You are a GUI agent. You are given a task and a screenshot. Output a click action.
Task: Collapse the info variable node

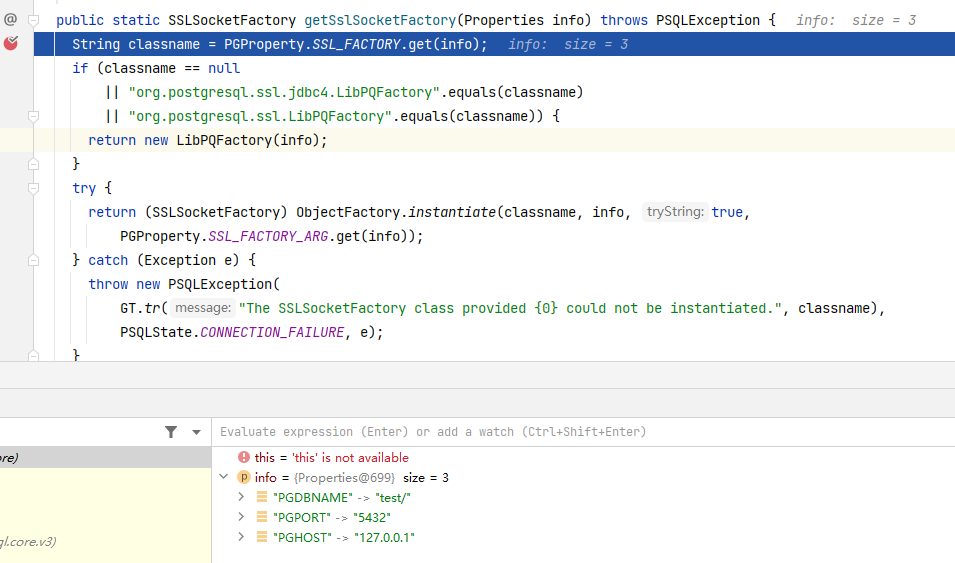click(224, 478)
